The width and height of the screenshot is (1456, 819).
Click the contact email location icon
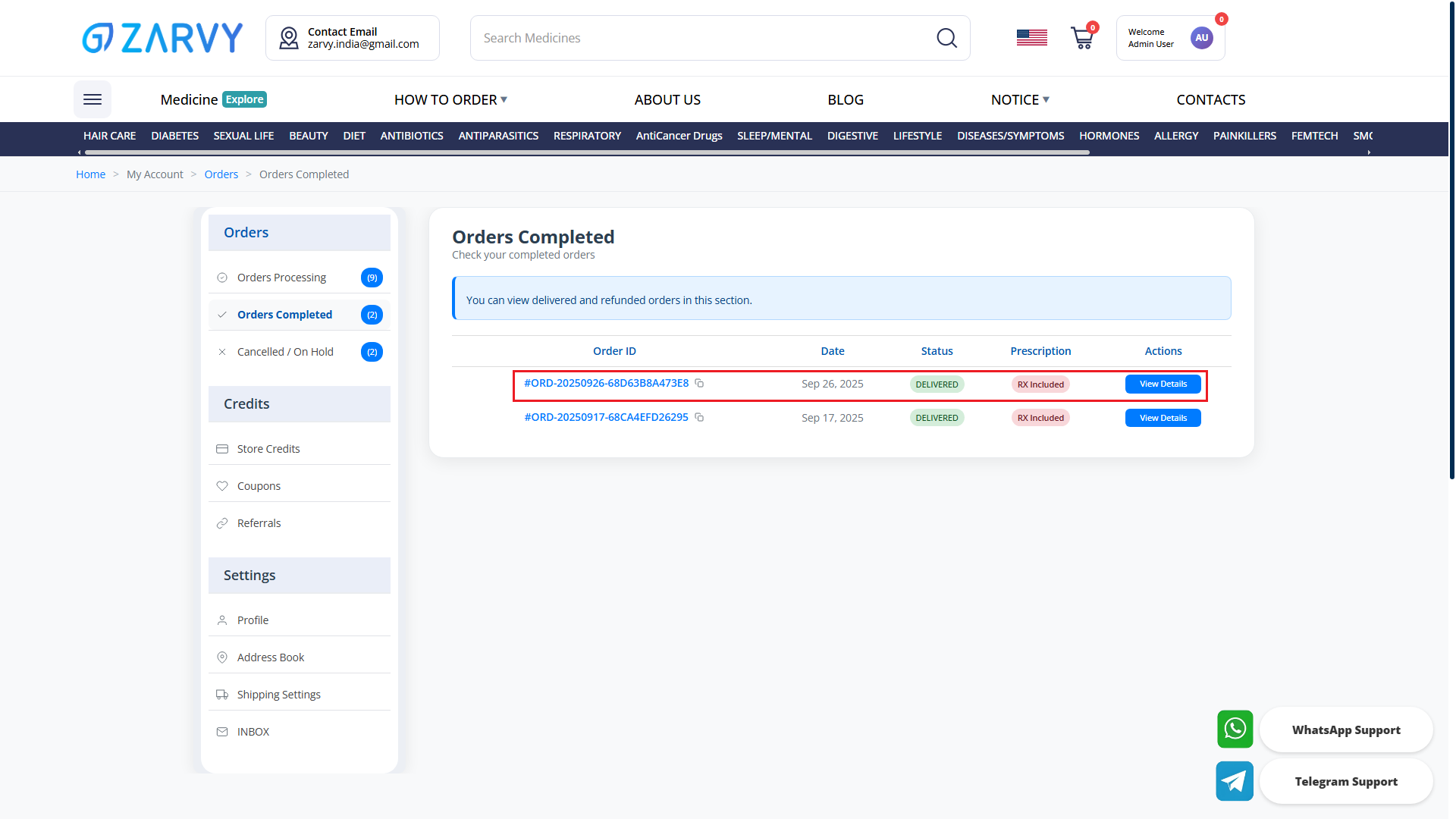click(x=289, y=38)
